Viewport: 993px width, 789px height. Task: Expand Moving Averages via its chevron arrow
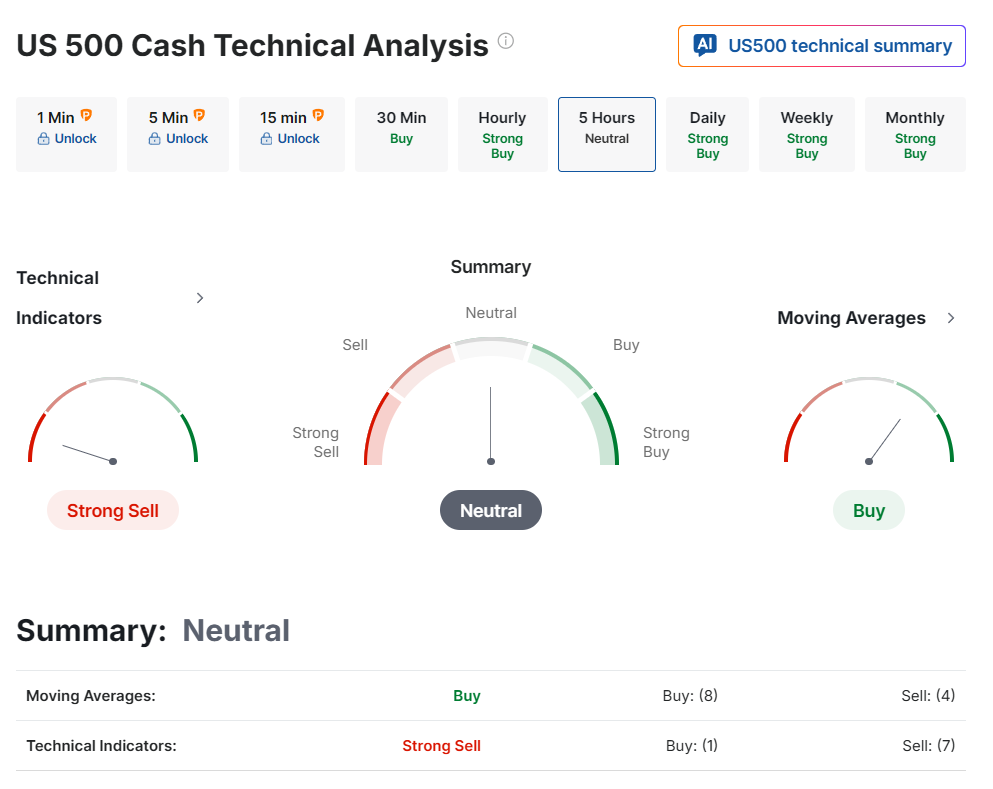click(951, 318)
